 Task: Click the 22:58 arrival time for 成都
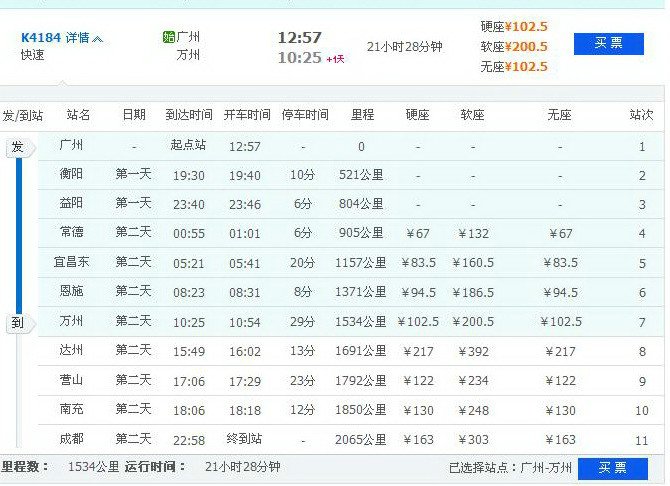click(x=188, y=440)
